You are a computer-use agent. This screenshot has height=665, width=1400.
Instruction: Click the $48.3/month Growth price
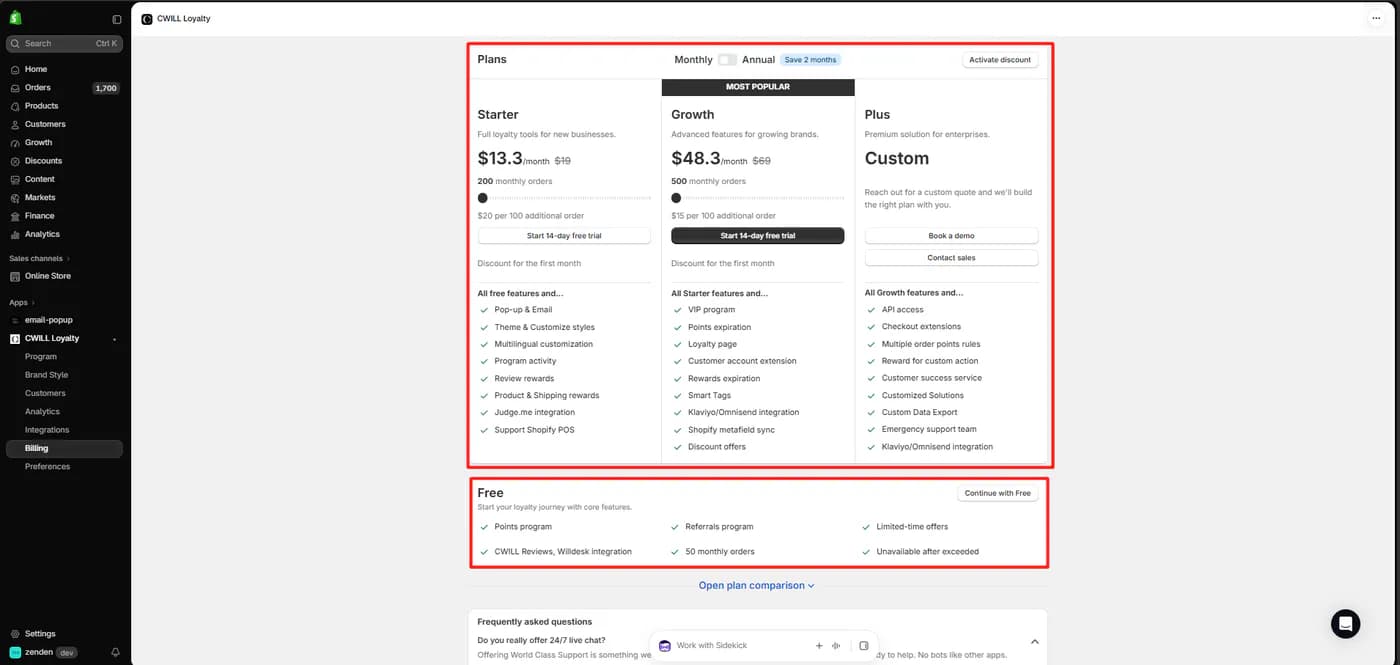[709, 159]
